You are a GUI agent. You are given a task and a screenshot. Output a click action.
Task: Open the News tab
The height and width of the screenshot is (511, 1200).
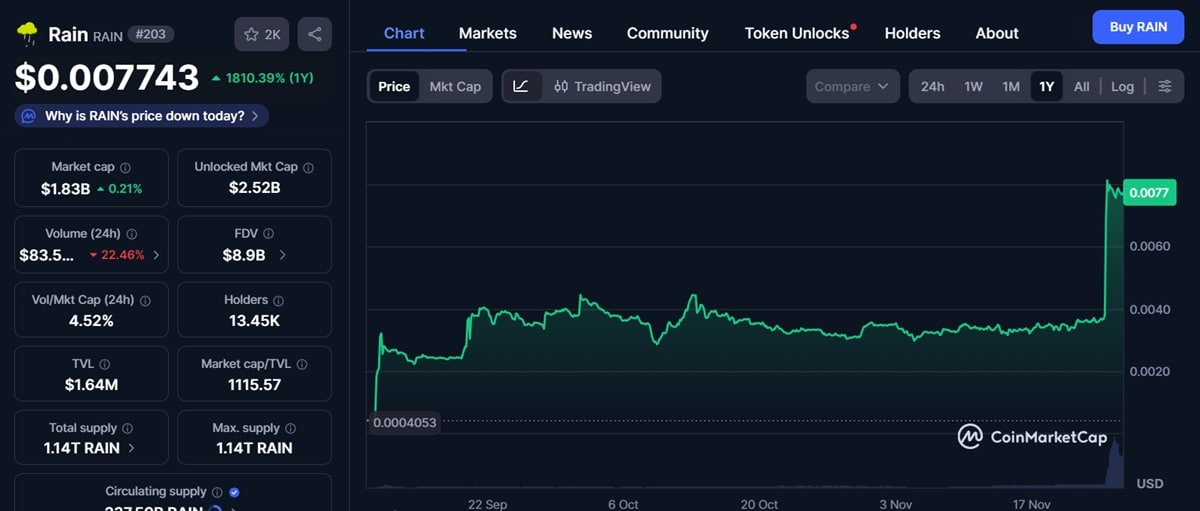pos(572,33)
